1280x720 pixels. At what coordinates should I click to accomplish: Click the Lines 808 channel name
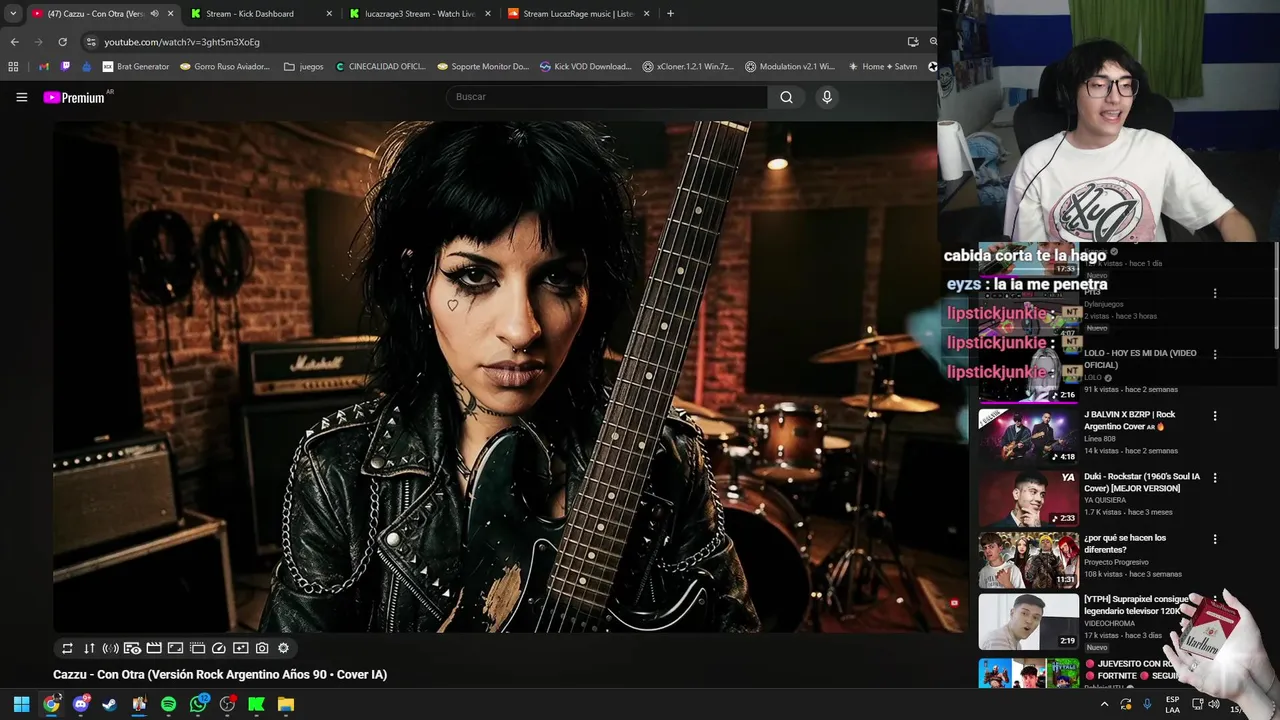click(1100, 439)
